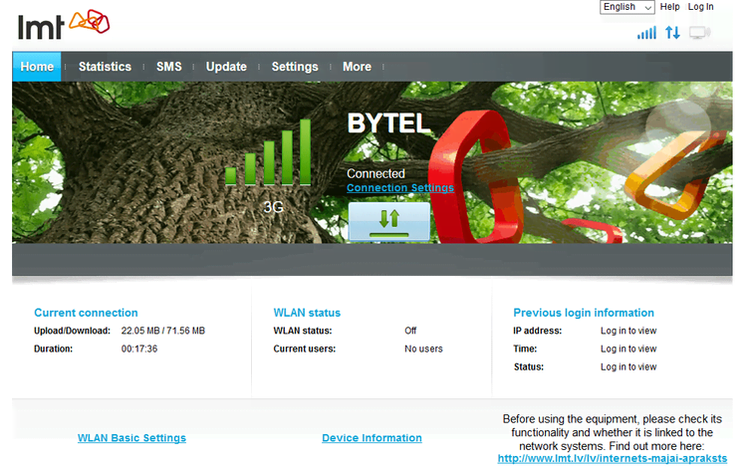750x468 pixels.
Task: Open the English language dropdown
Action: [x=627, y=7]
